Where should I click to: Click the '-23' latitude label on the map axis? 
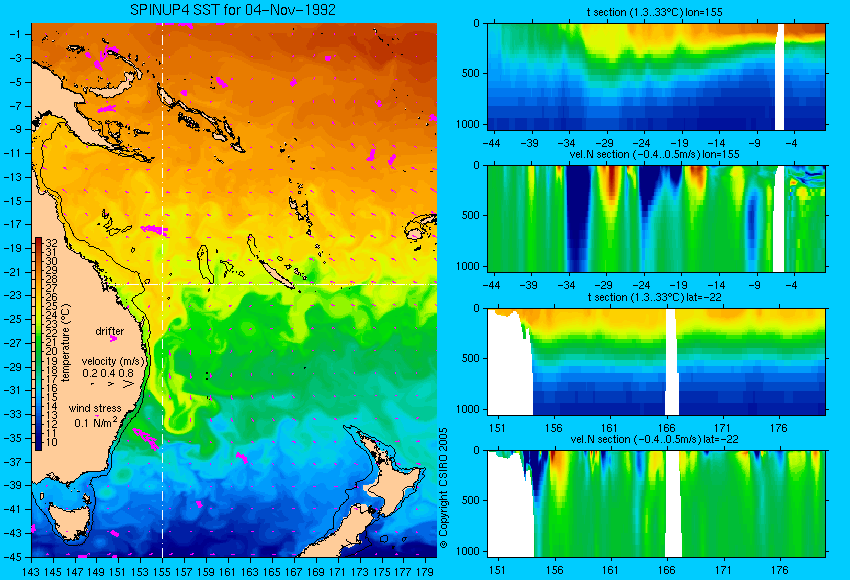point(12,295)
